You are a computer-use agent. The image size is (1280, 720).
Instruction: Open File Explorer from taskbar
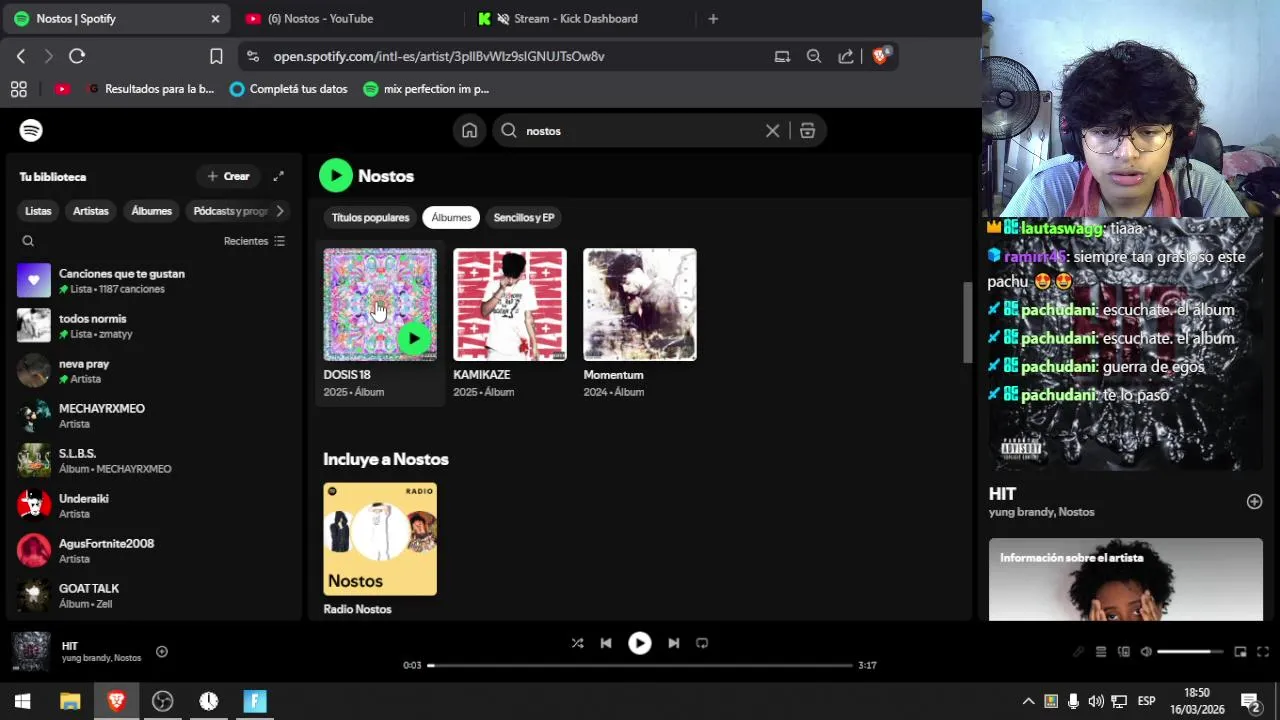(x=70, y=701)
